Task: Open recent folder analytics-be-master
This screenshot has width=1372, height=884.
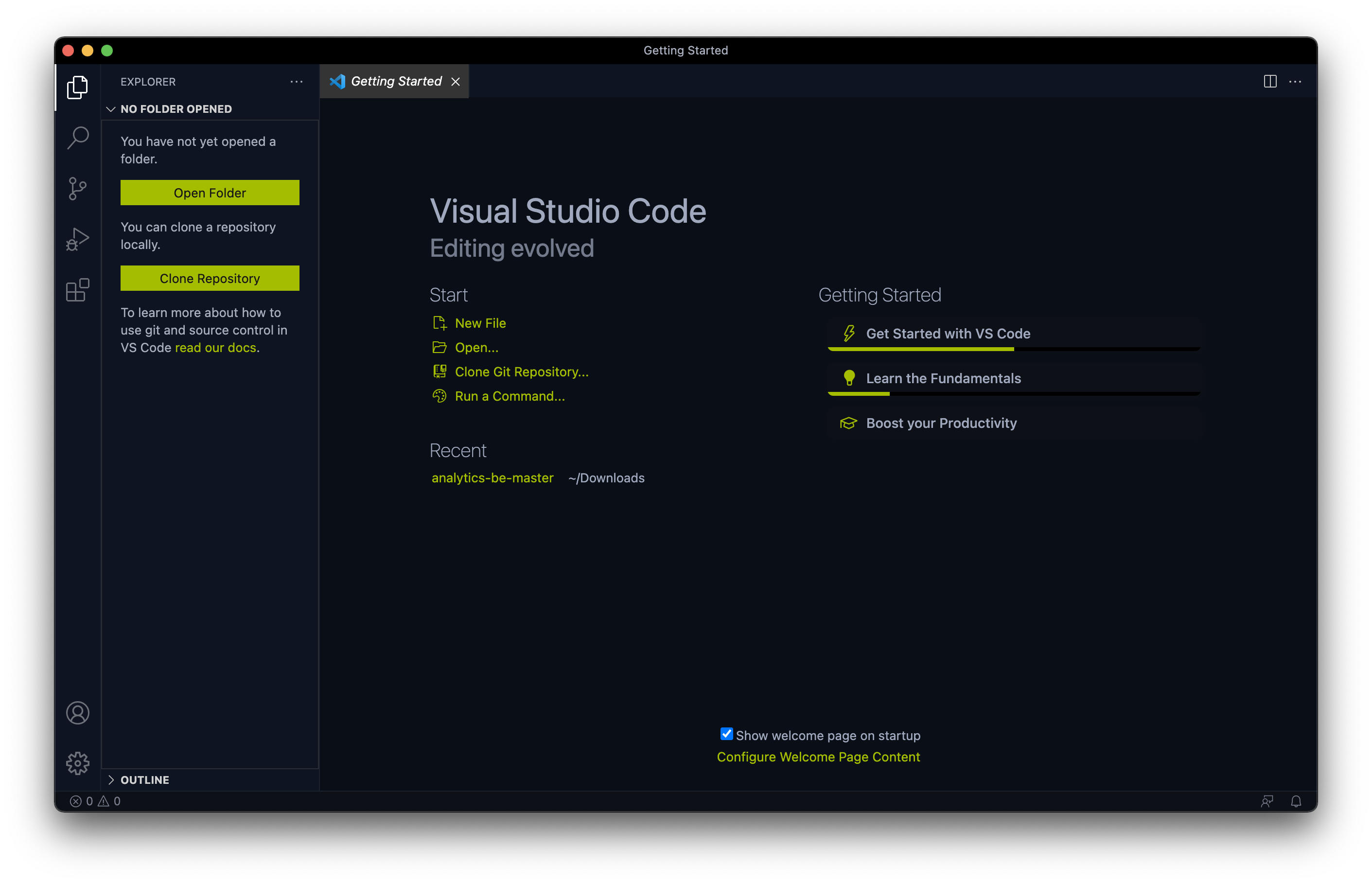Action: click(x=493, y=478)
